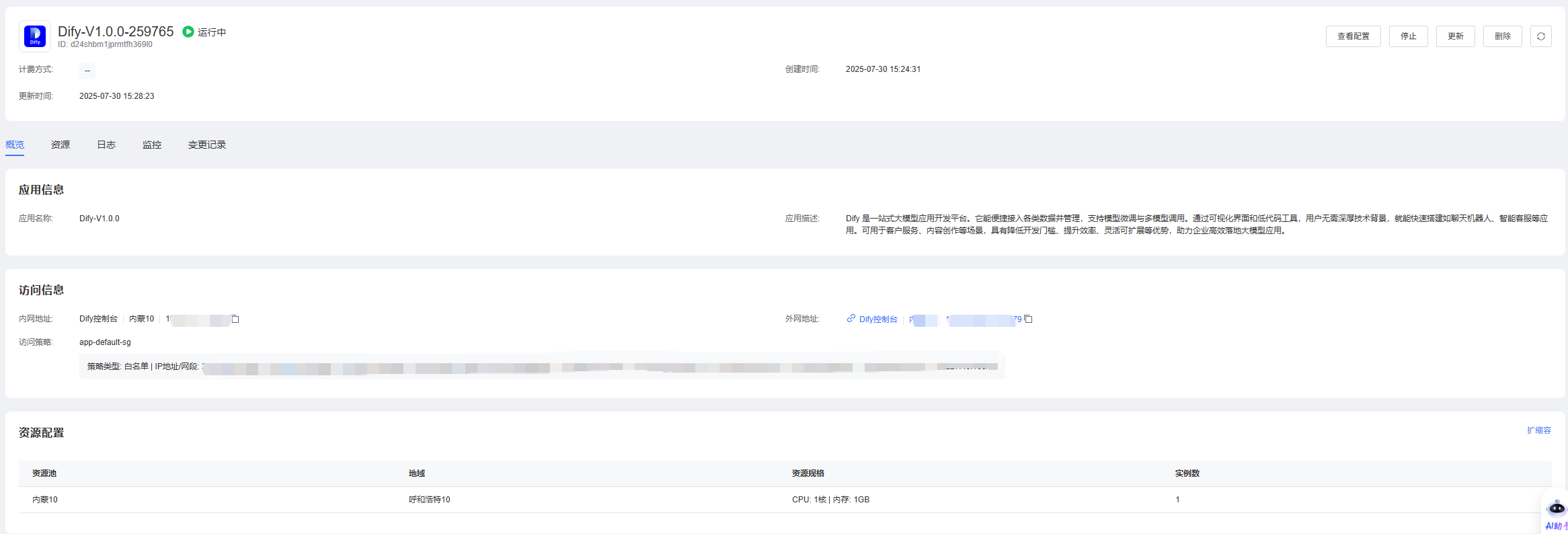Click the CPU: 1核 | 内存: 1GB cell
Viewport: 1568px width, 534px height.
(831, 500)
